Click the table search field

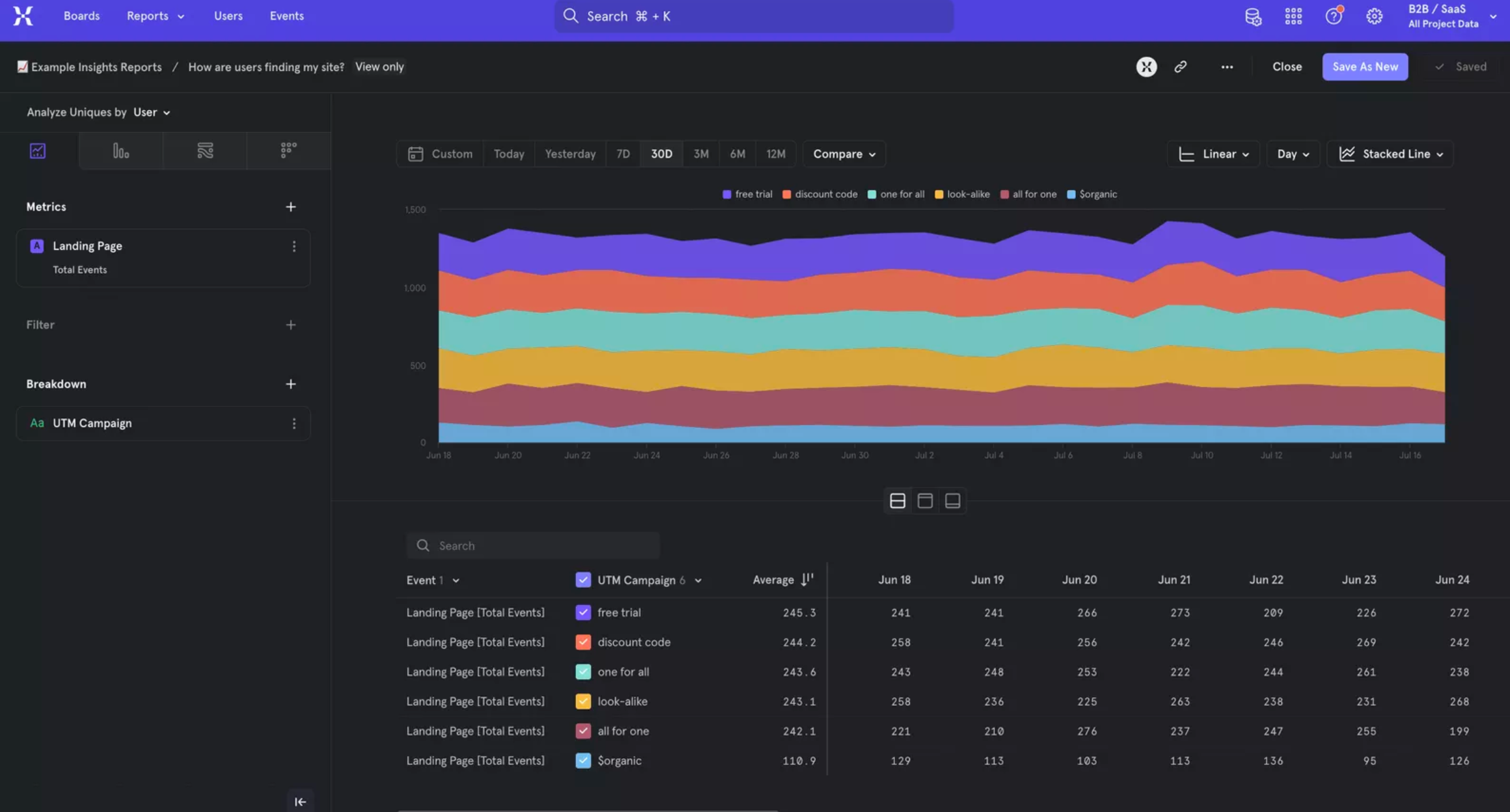click(x=534, y=546)
